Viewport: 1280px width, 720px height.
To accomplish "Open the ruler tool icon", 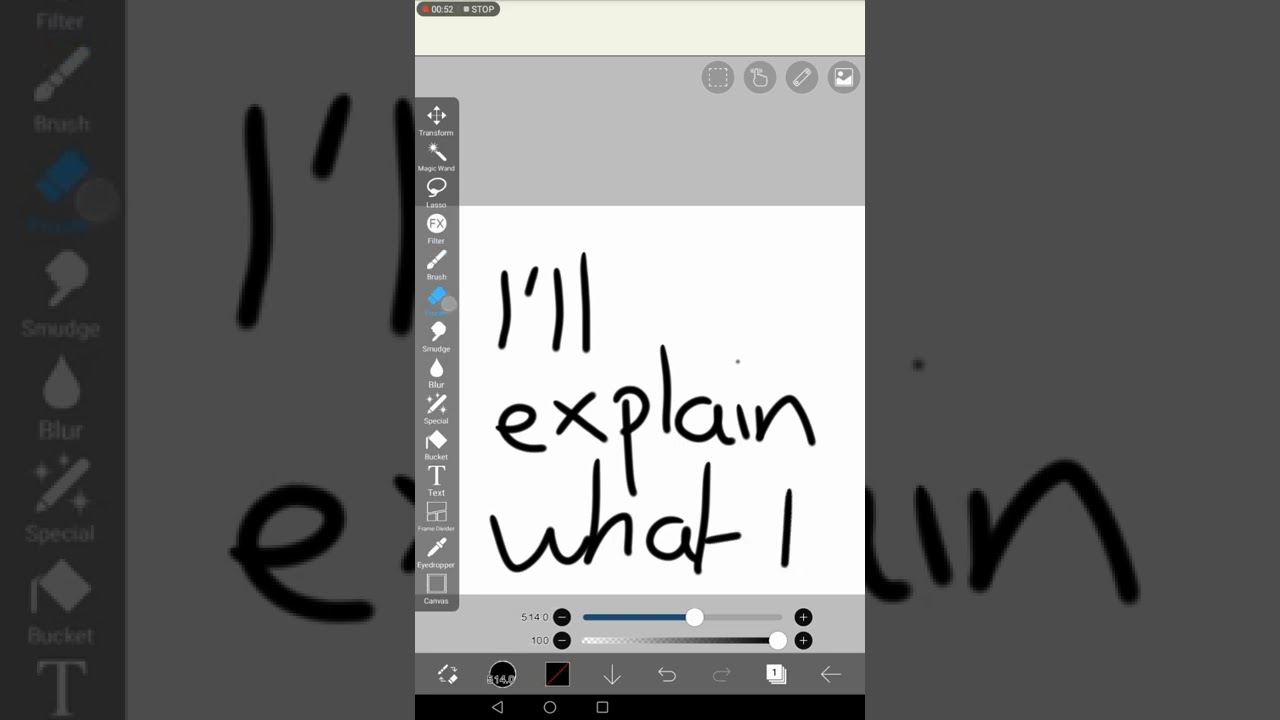I will pyautogui.click(x=801, y=77).
